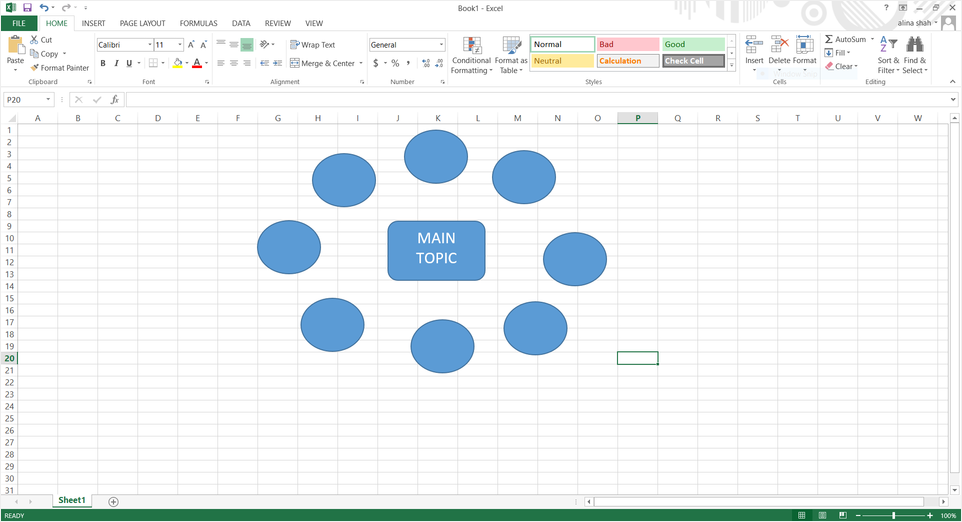This screenshot has height=522, width=962.
Task: Apply the Good cell style
Action: tap(693, 44)
